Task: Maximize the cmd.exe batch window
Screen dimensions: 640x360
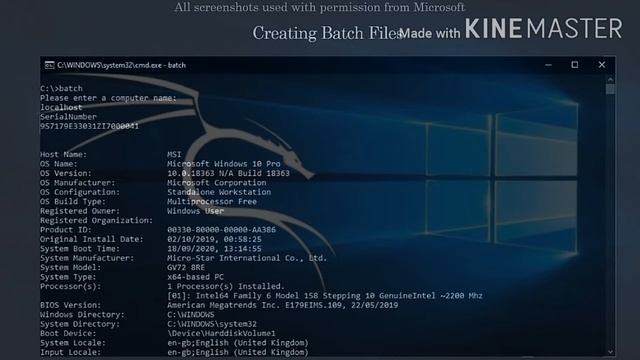Action: tap(575, 65)
